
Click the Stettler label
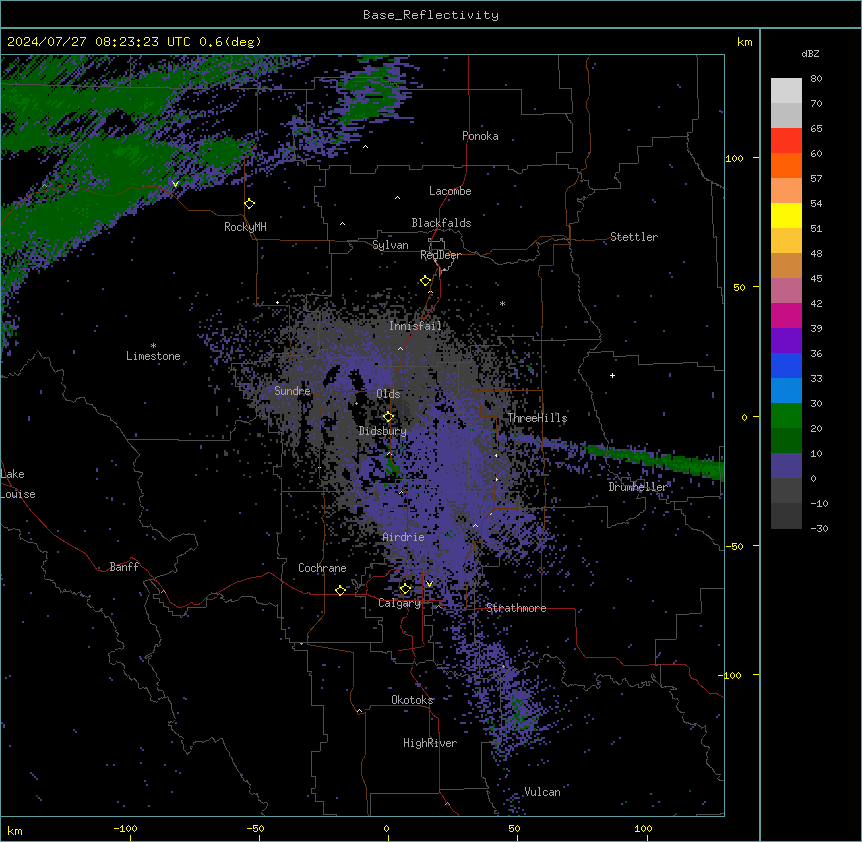(x=634, y=237)
